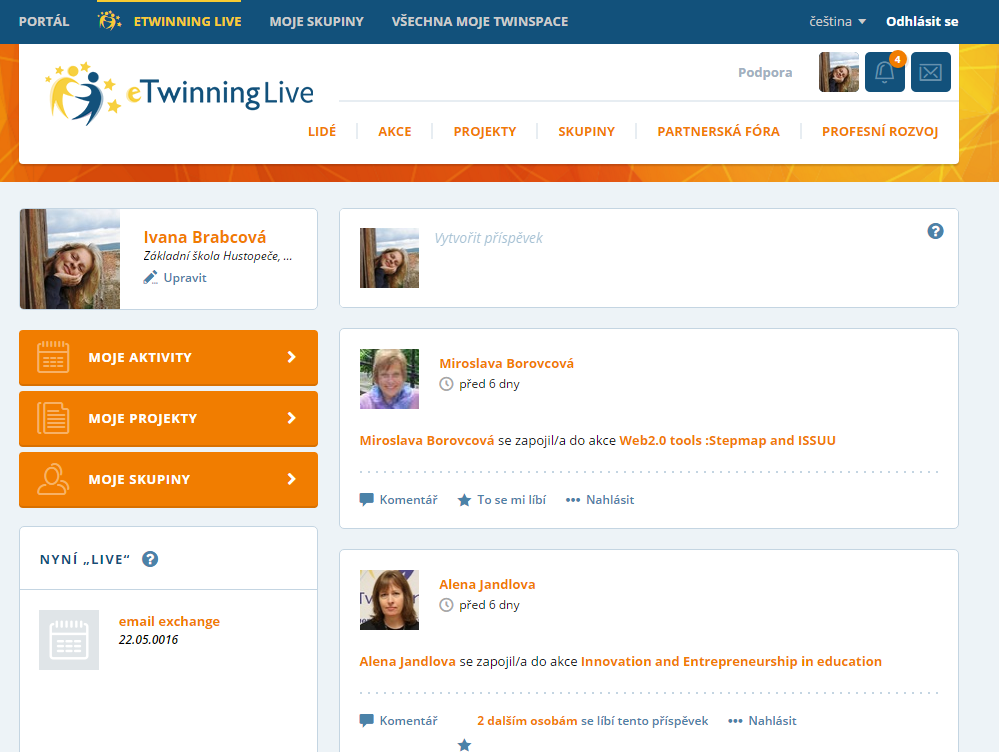The height and width of the screenshot is (752, 999).
Task: Click the star icon under Alena's post
Action: click(464, 744)
